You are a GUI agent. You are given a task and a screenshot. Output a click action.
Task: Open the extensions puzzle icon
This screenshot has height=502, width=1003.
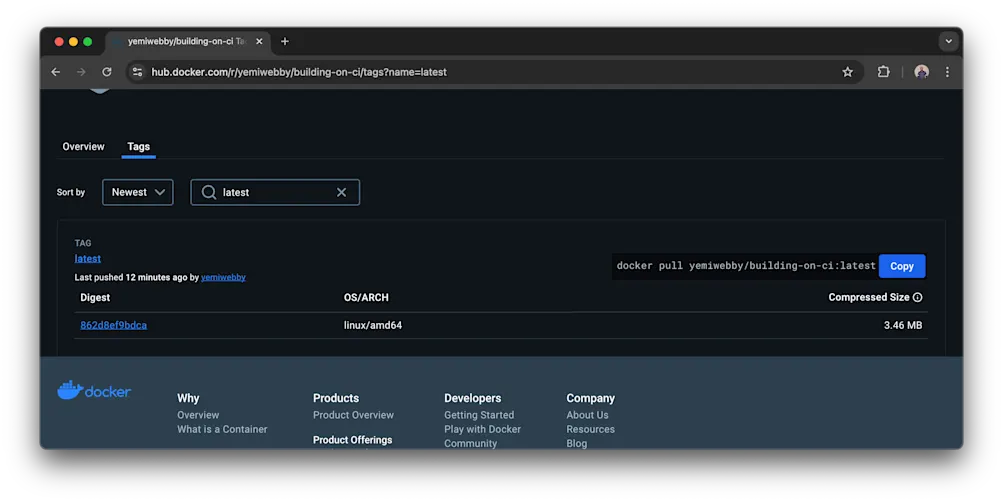[883, 72]
